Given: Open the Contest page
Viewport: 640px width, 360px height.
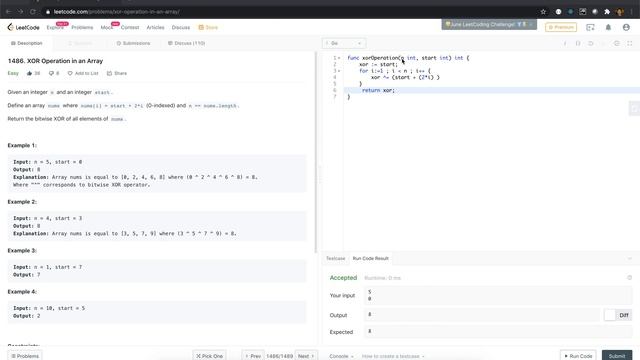Looking at the screenshot, I should [130, 27].
